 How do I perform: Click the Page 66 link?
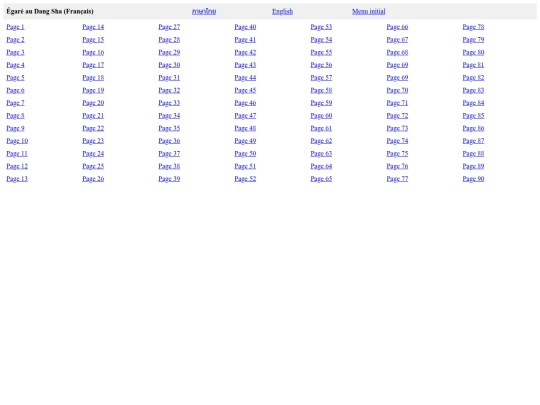tap(397, 27)
